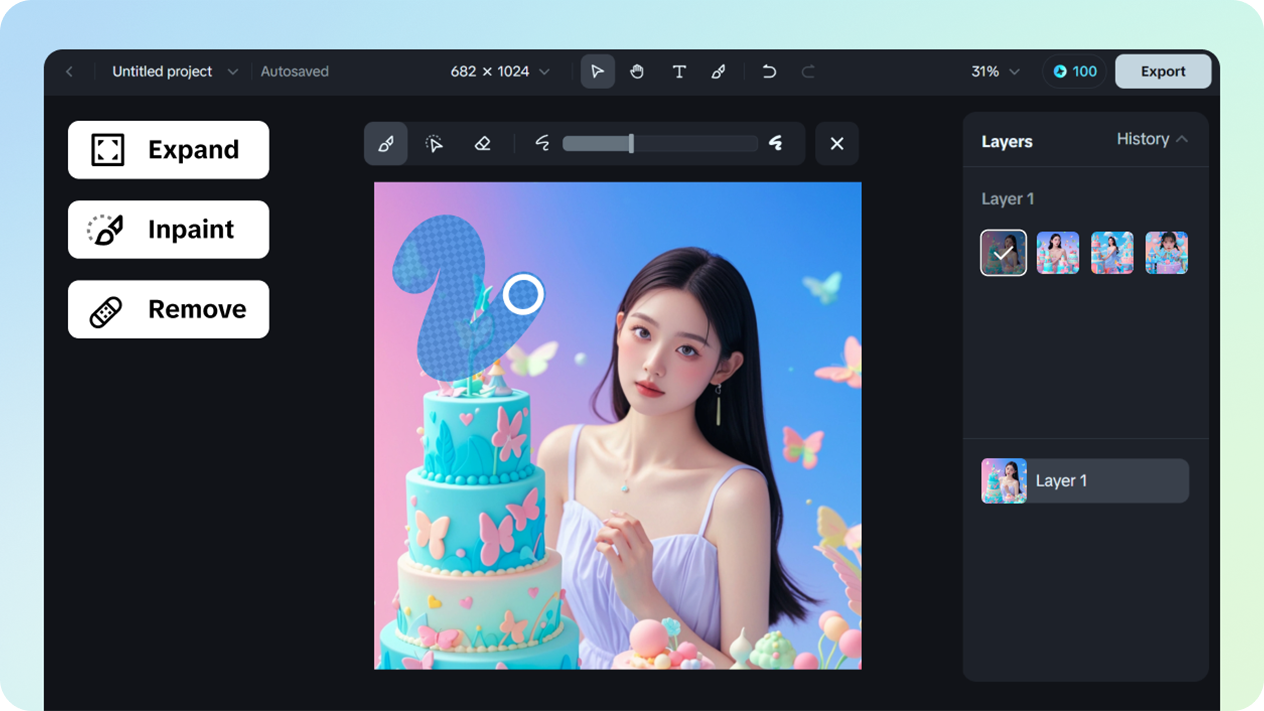Select the Layer 1 row in layers list
Image resolution: width=1264 pixels, height=711 pixels.
[1085, 481]
